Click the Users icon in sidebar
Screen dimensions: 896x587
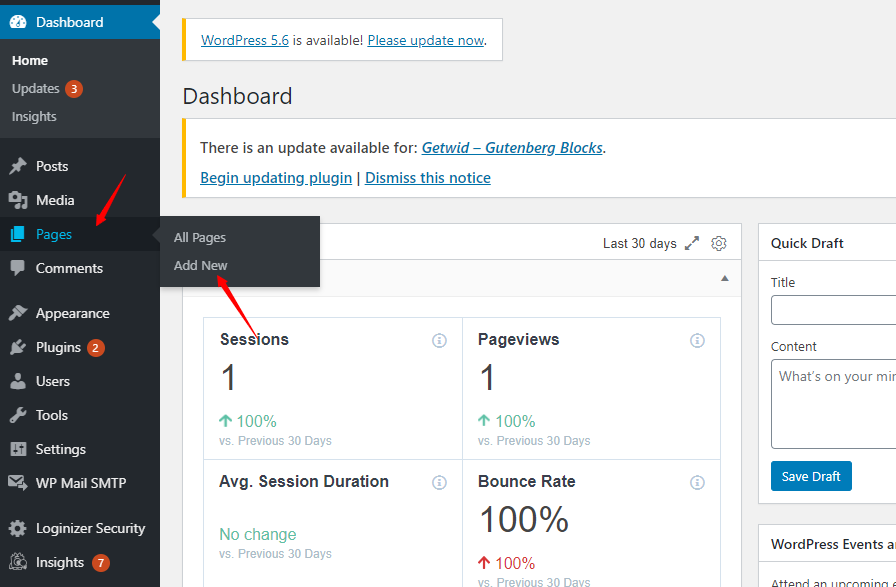point(18,381)
